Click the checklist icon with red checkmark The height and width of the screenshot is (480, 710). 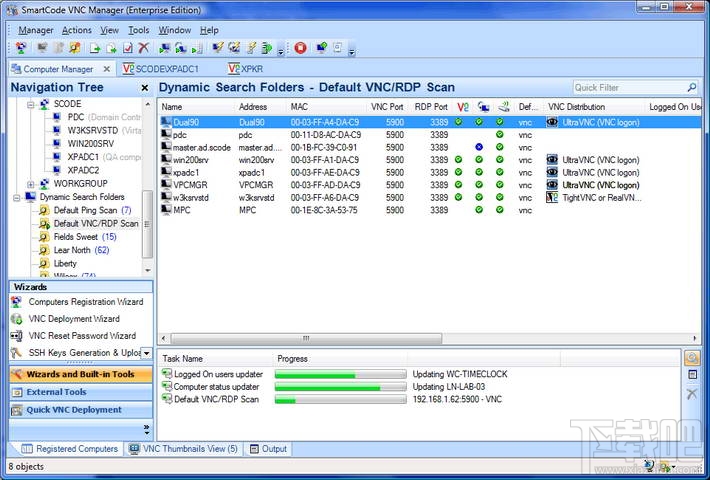[128, 48]
